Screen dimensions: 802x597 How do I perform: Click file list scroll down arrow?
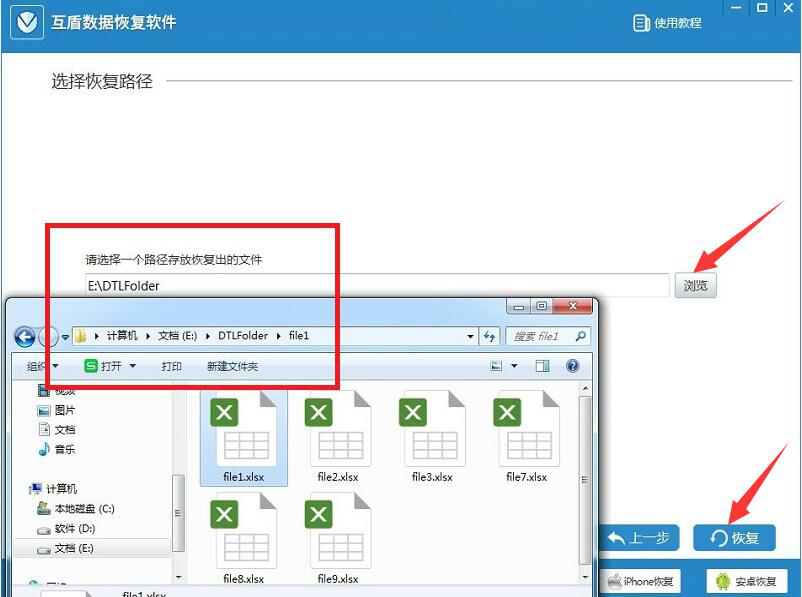(x=585, y=577)
